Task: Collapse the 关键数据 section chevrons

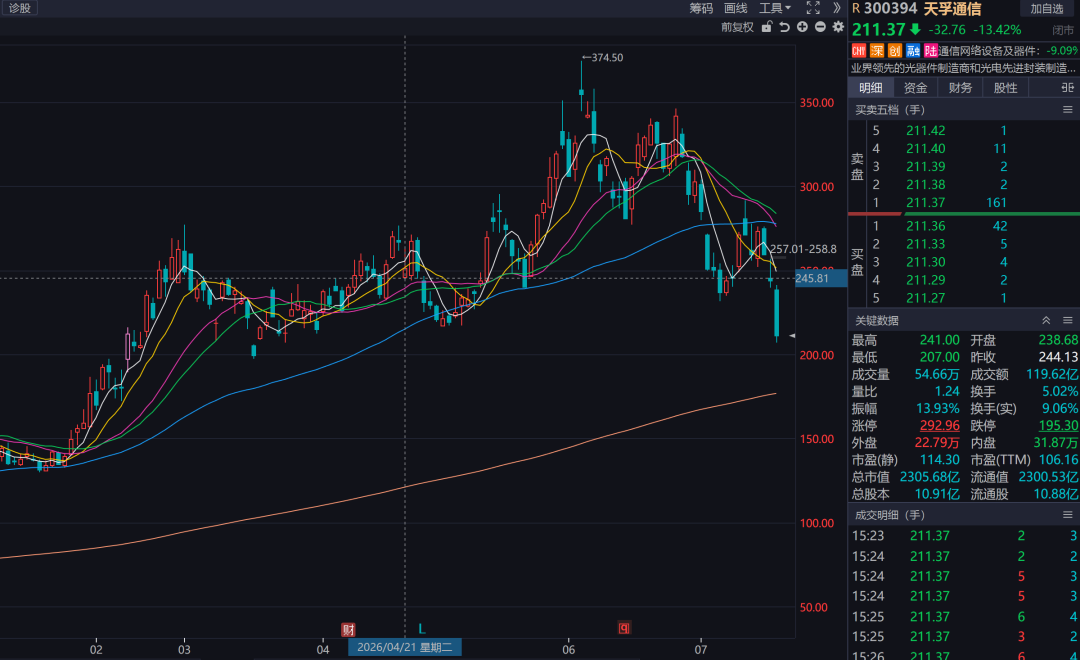Action: click(1046, 320)
